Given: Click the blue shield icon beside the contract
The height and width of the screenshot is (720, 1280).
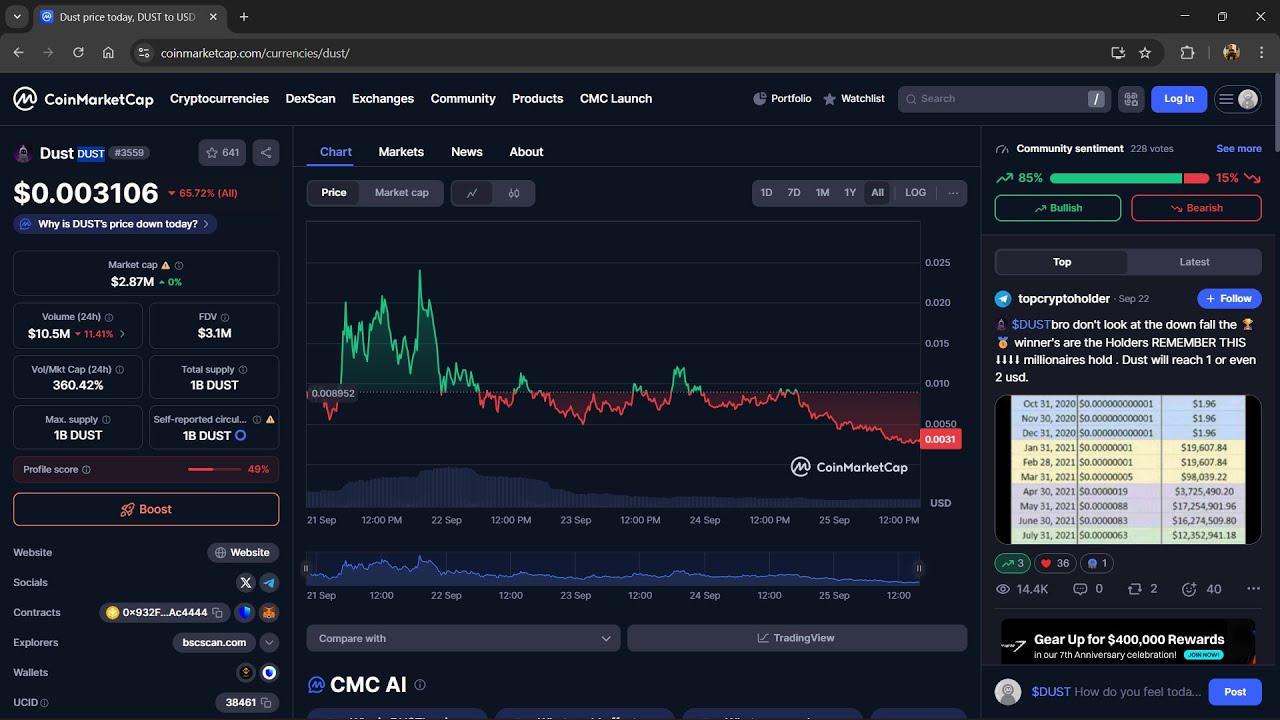Looking at the screenshot, I should [x=246, y=612].
